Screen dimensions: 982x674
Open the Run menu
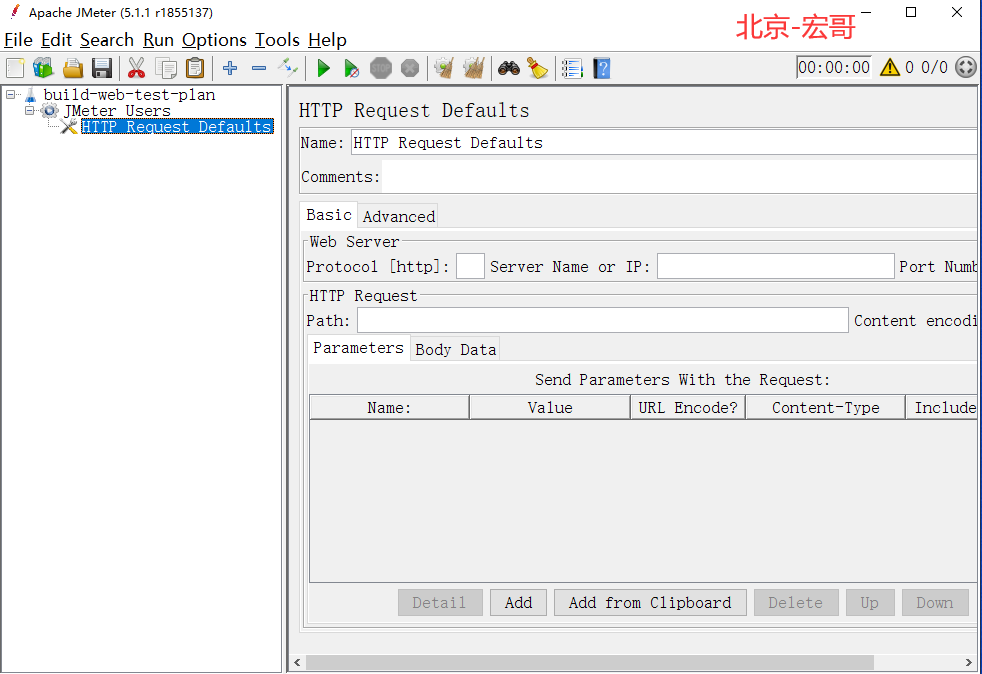(158, 40)
